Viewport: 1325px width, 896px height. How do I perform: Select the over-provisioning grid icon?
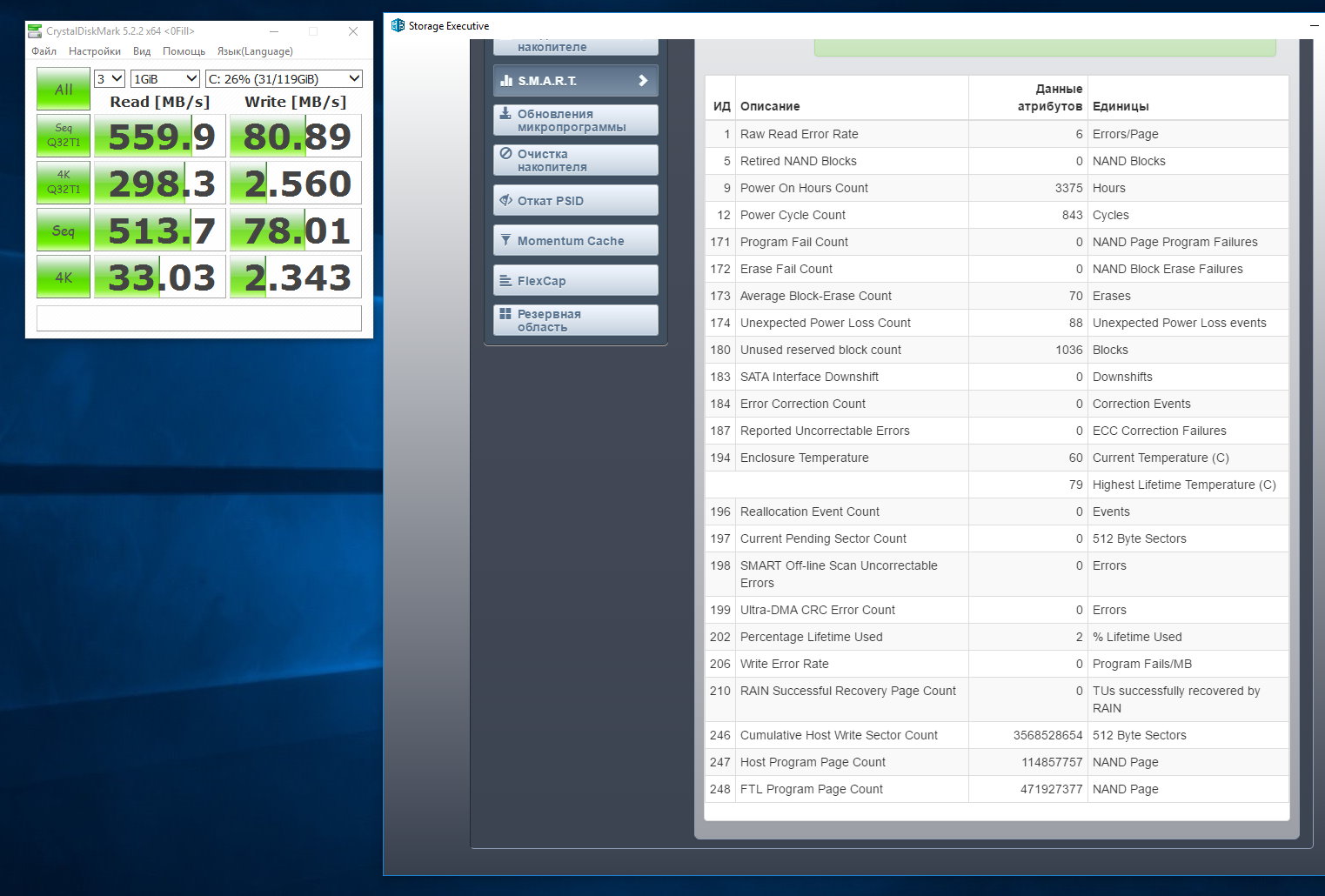[505, 313]
